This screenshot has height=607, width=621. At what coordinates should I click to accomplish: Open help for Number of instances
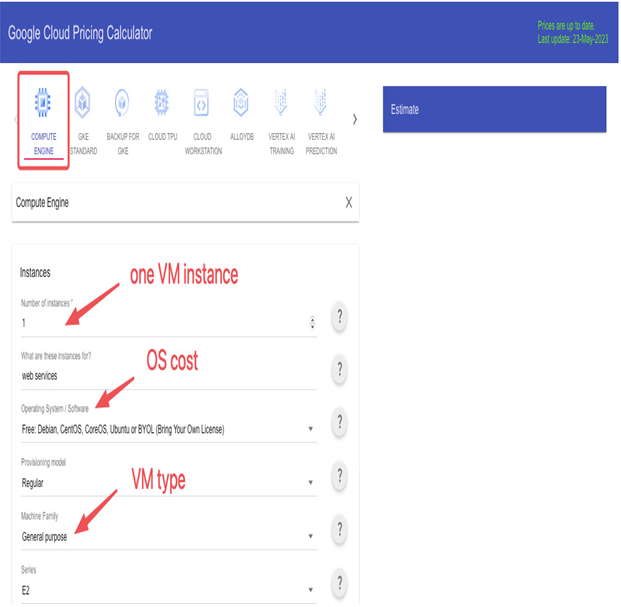(x=339, y=317)
